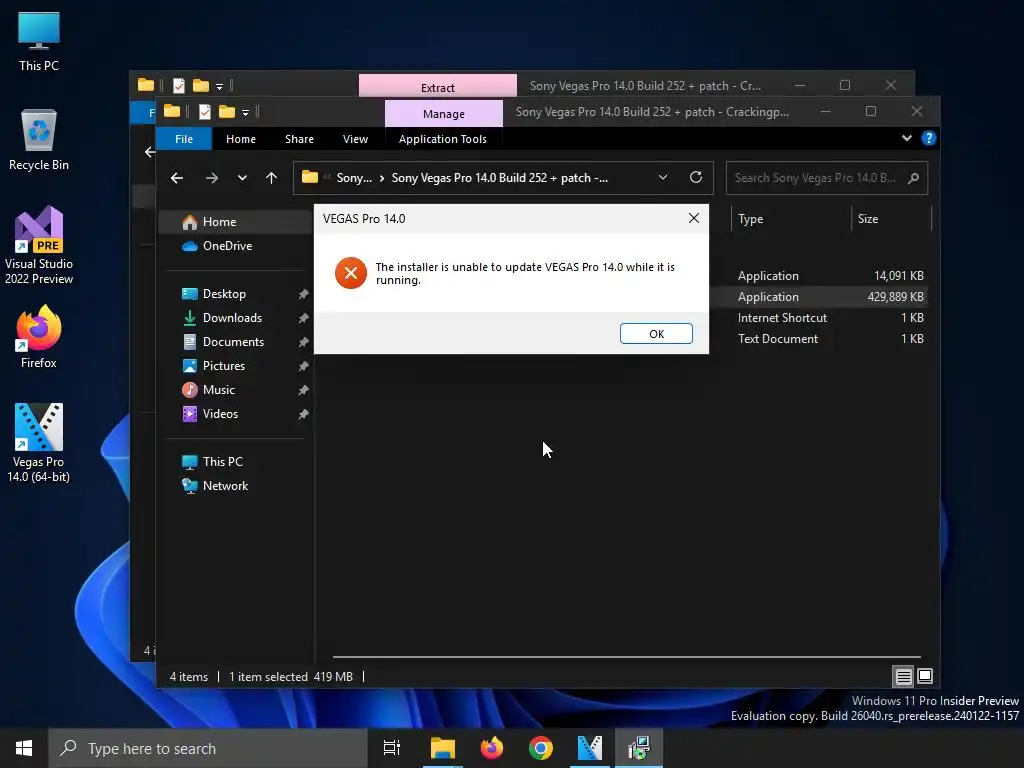Click New folder quick access icon
This screenshot has height=768, width=1024.
tap(227, 112)
